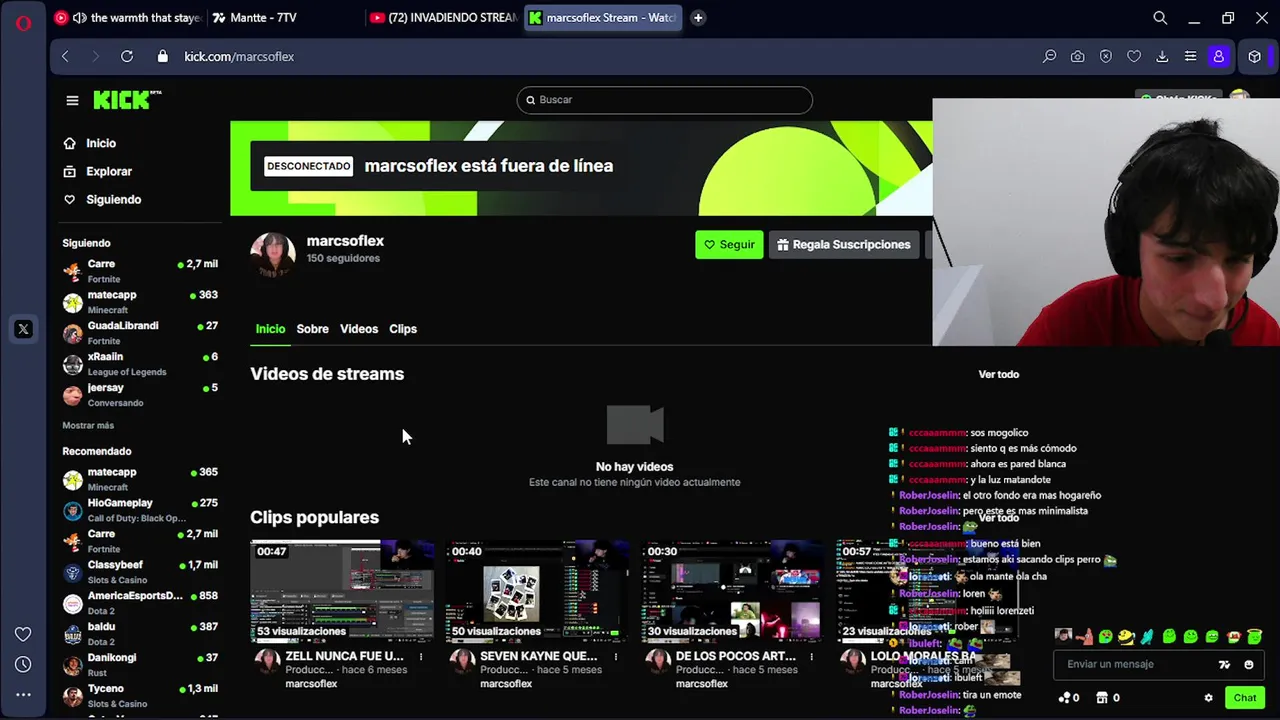Open matecapp channel under Siguiendo

pyautogui.click(x=140, y=302)
